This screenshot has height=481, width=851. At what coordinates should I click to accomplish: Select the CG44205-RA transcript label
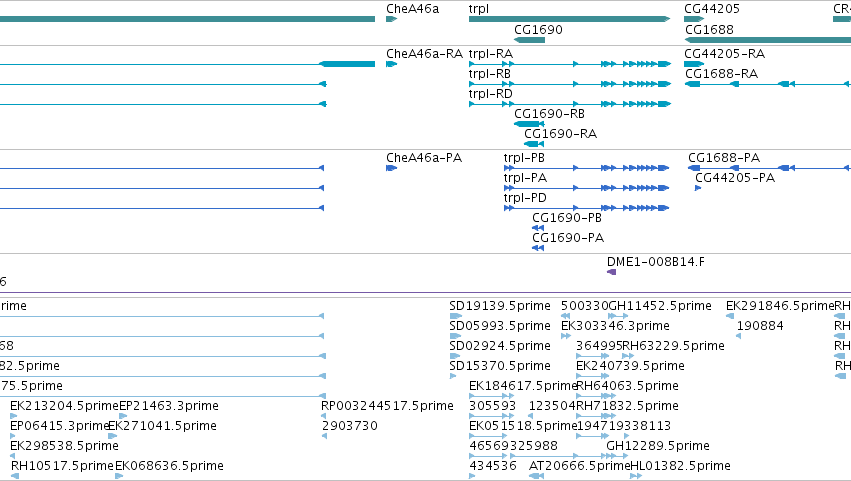tap(725, 54)
